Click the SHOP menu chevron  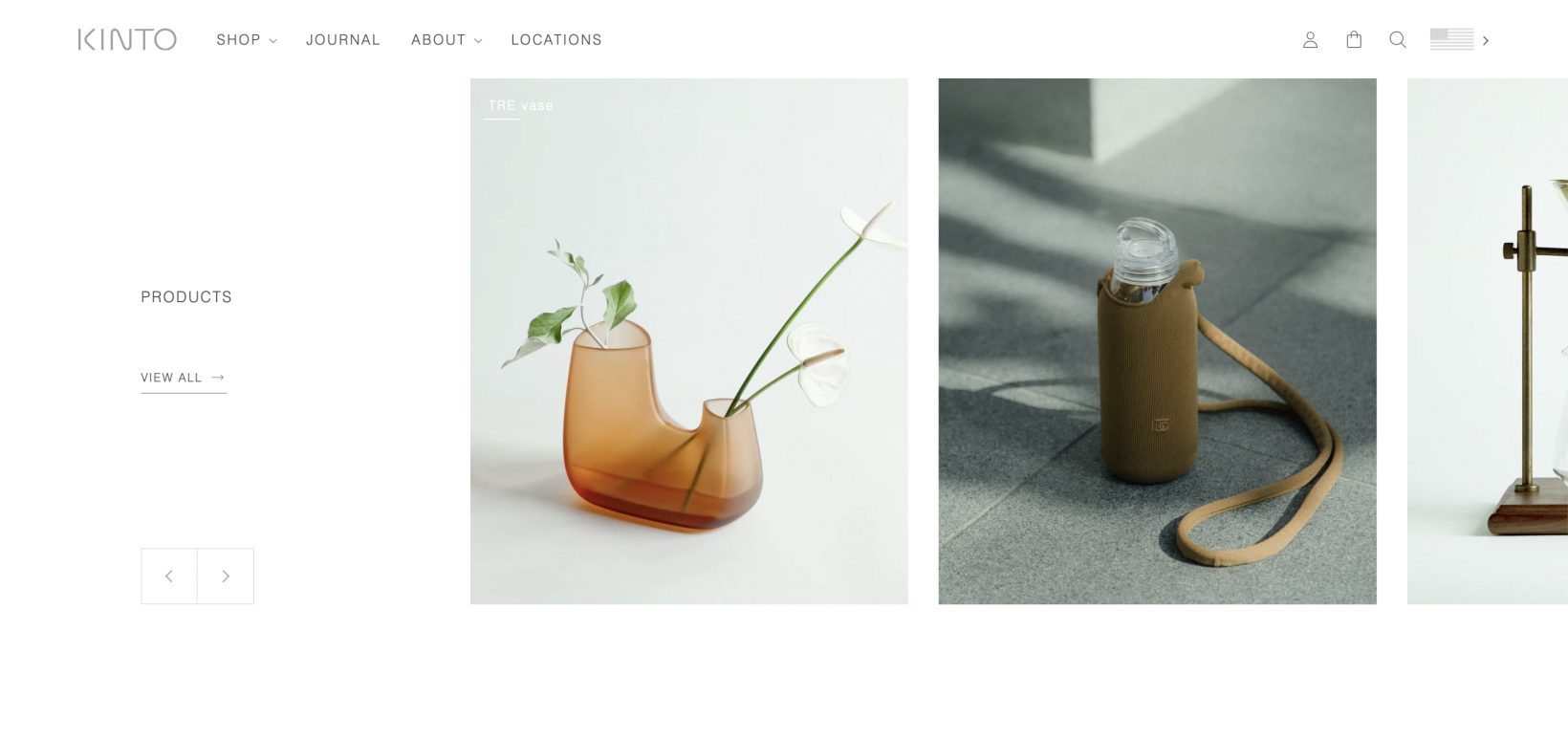[272, 41]
